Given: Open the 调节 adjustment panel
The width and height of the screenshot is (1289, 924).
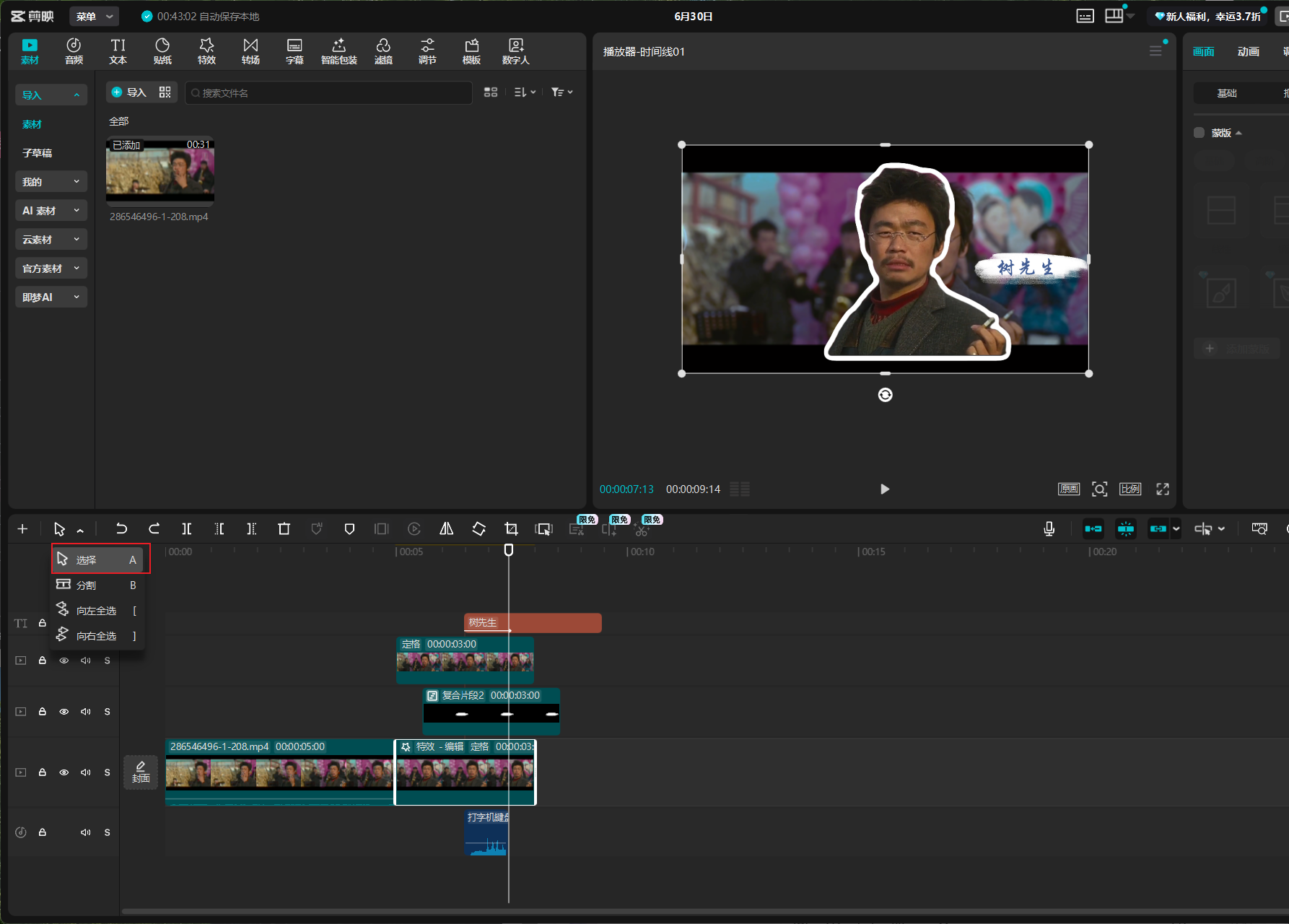Looking at the screenshot, I should pyautogui.click(x=427, y=51).
